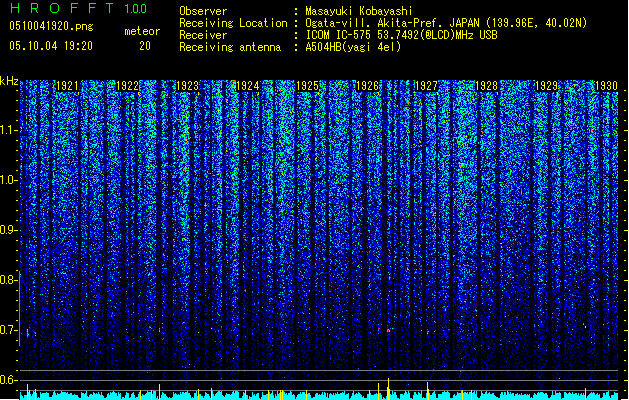Click location Ogata-vill. Akita-Pref. JAPAN text
Viewport: 629px width, 400px height.
446,23
